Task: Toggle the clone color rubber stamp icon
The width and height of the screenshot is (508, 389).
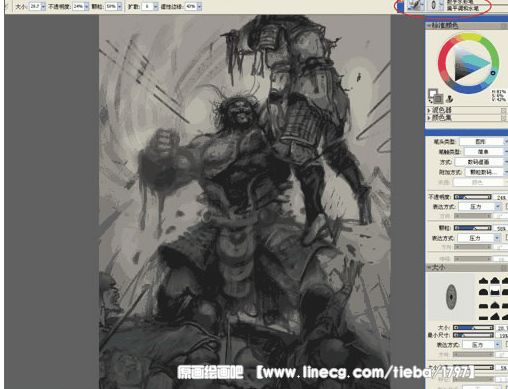Action: tap(449, 98)
